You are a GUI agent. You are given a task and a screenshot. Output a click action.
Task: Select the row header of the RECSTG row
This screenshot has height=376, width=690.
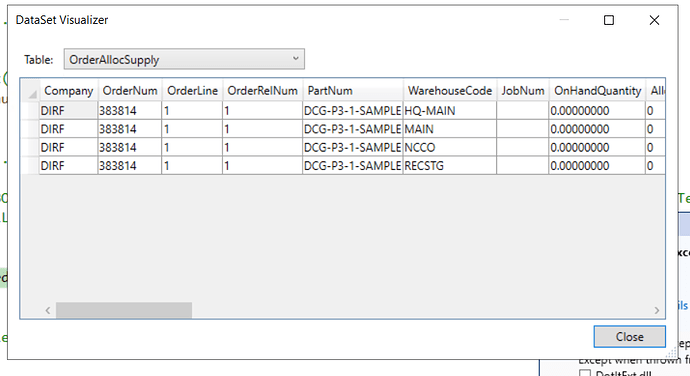tap(30, 166)
